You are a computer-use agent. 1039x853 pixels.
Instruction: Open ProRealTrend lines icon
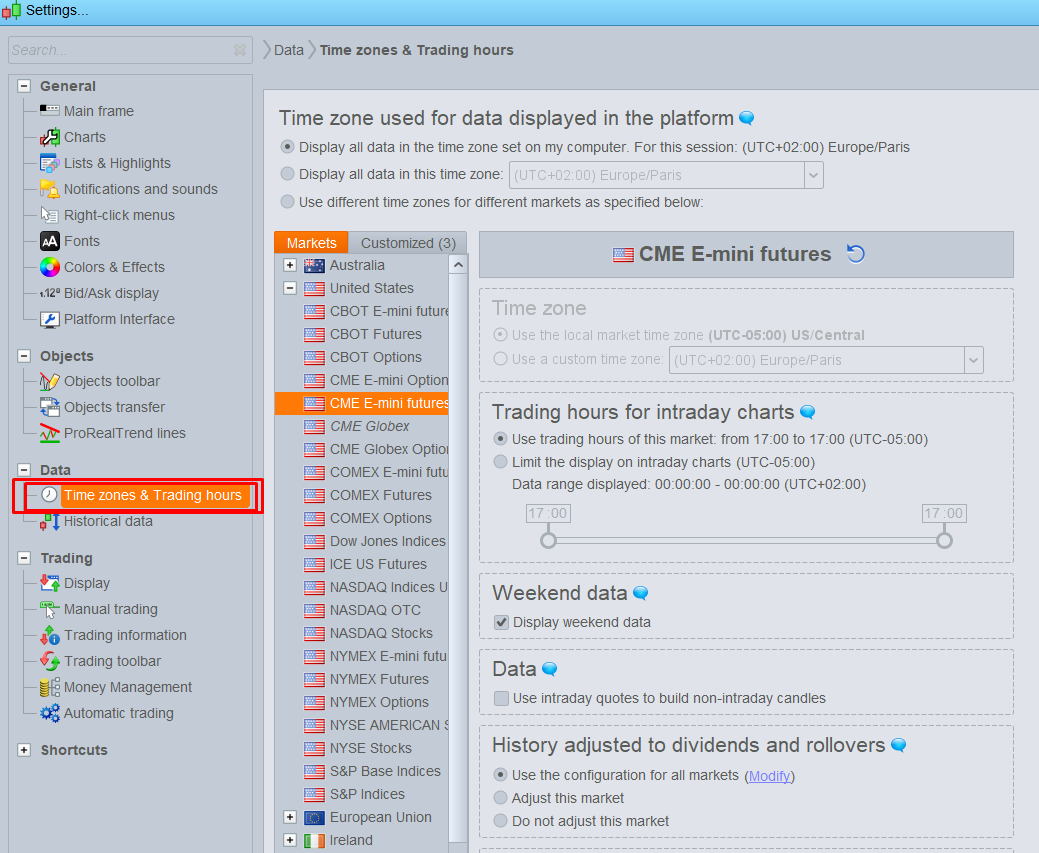coord(49,433)
